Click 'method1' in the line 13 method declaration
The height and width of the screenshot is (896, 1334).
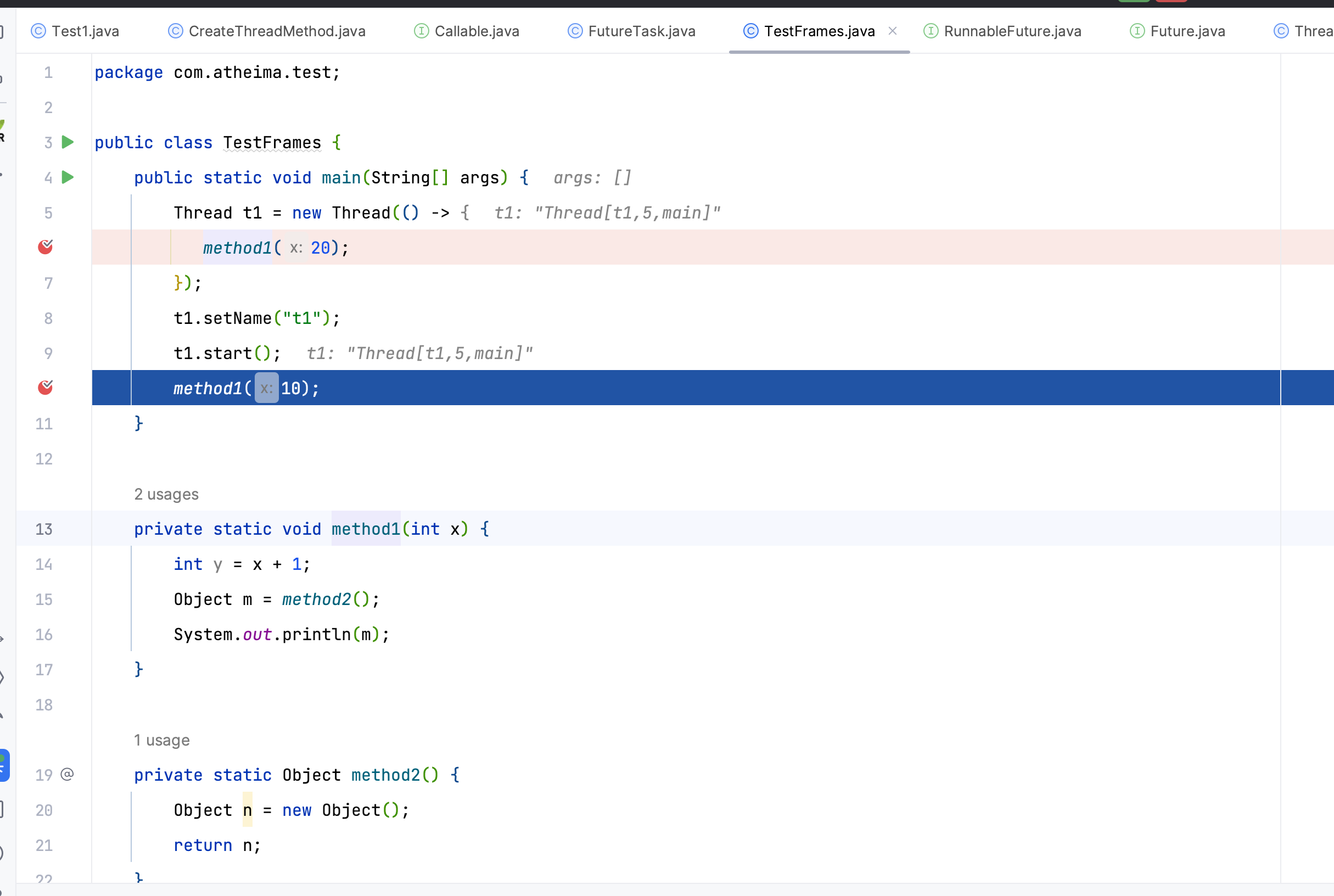(366, 529)
